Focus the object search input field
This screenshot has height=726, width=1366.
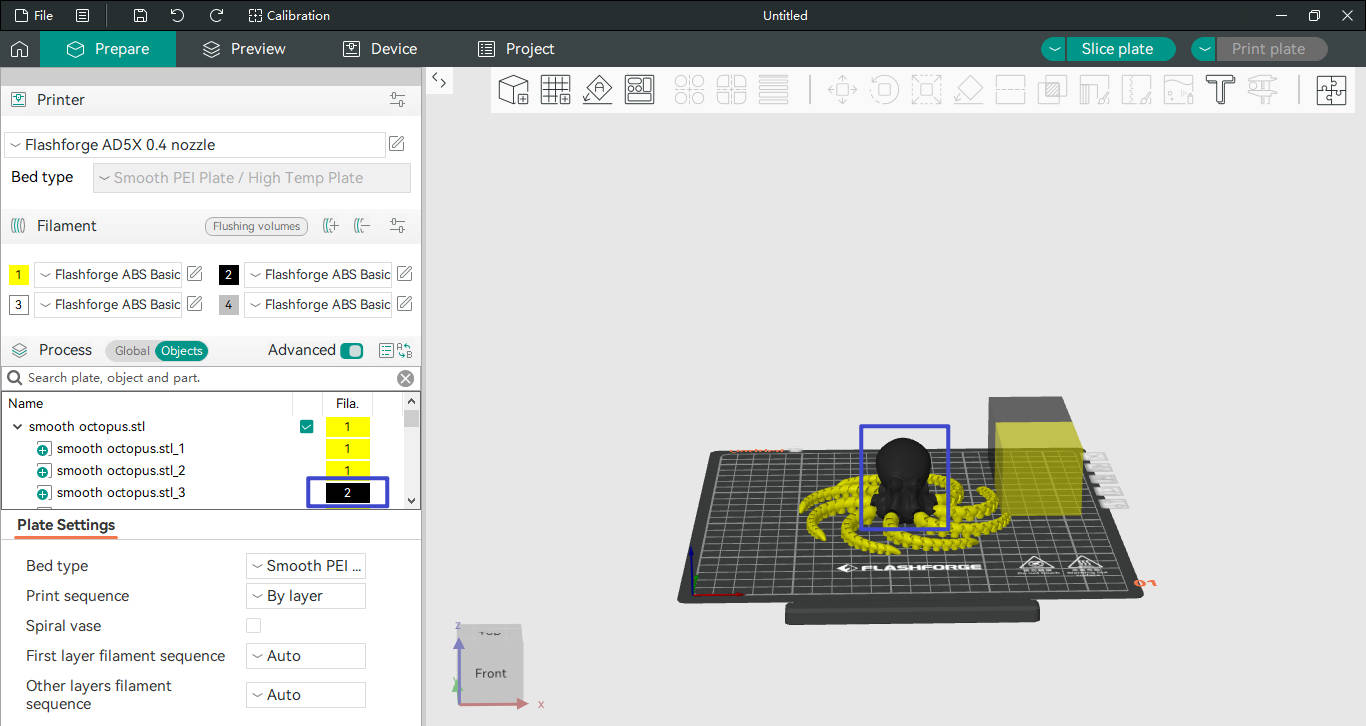(210, 378)
